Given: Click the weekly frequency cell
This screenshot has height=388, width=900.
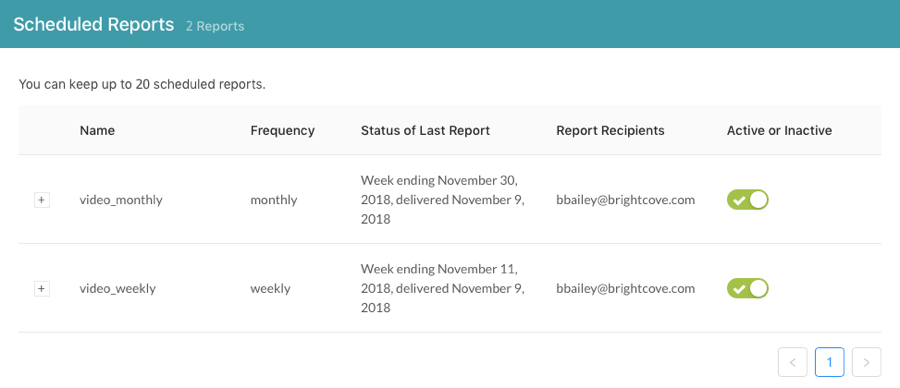Looking at the screenshot, I should tap(270, 289).
